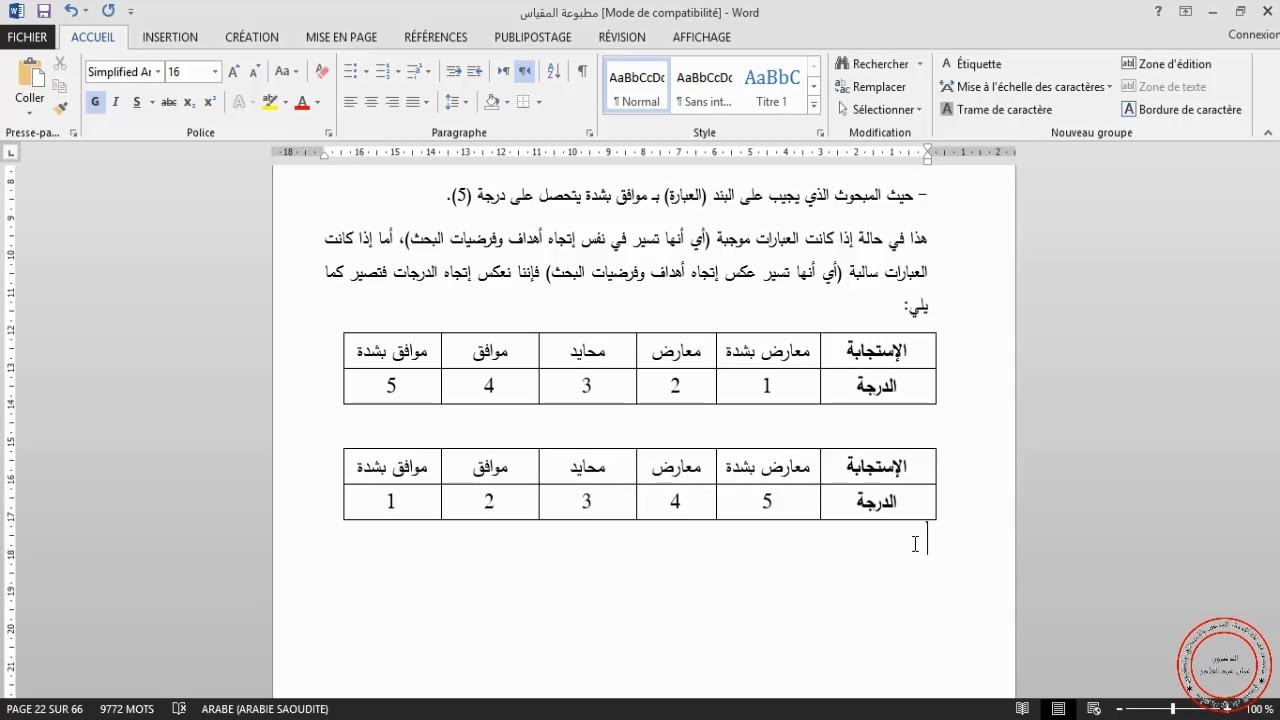Cut selection with the scissors icon
1280x720 pixels.
tap(61, 64)
